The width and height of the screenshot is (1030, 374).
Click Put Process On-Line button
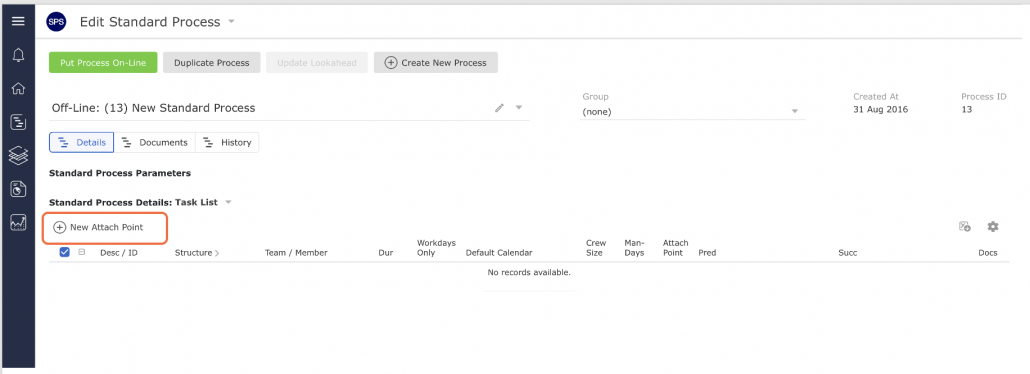point(103,62)
